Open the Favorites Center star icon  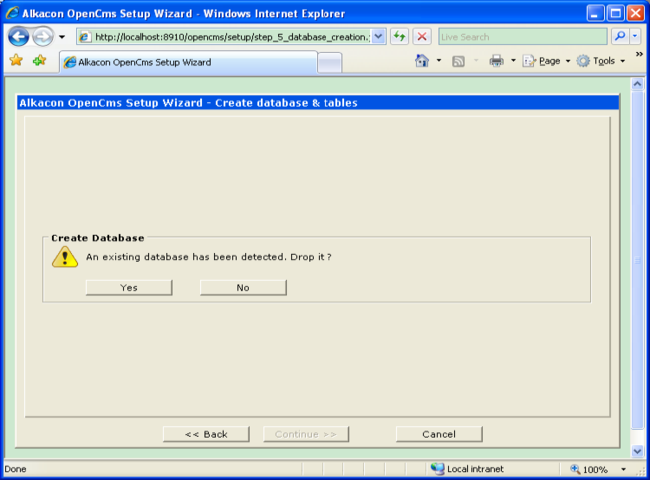tap(17, 61)
